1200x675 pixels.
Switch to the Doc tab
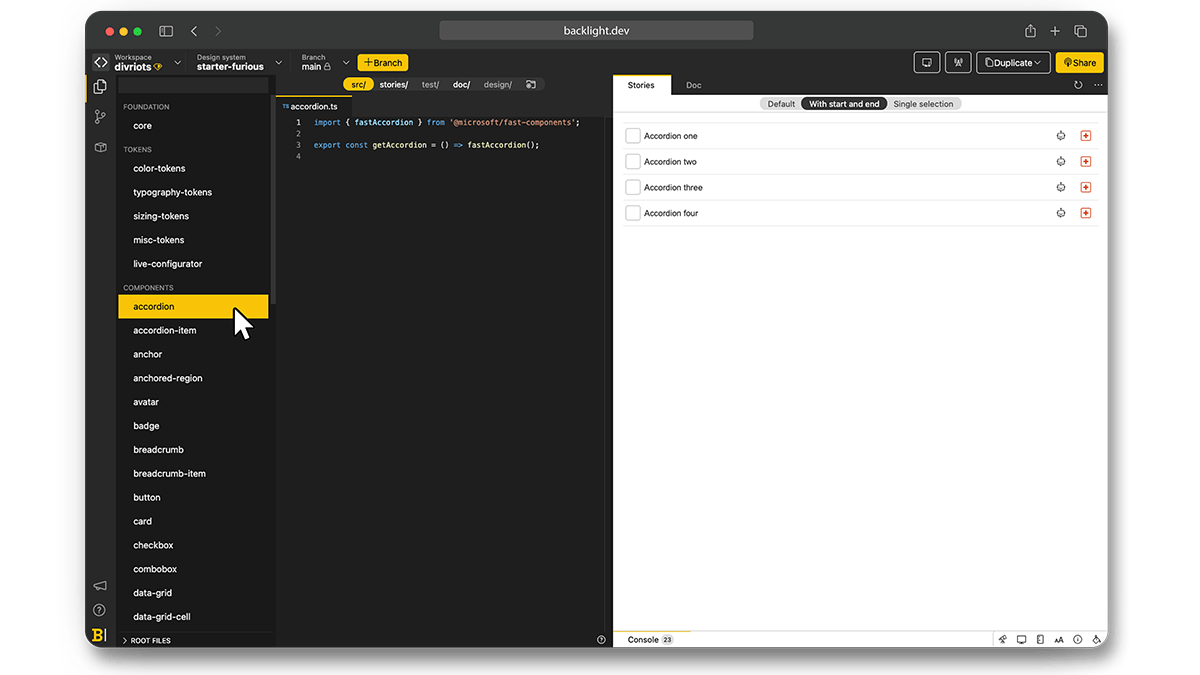pyautogui.click(x=693, y=86)
